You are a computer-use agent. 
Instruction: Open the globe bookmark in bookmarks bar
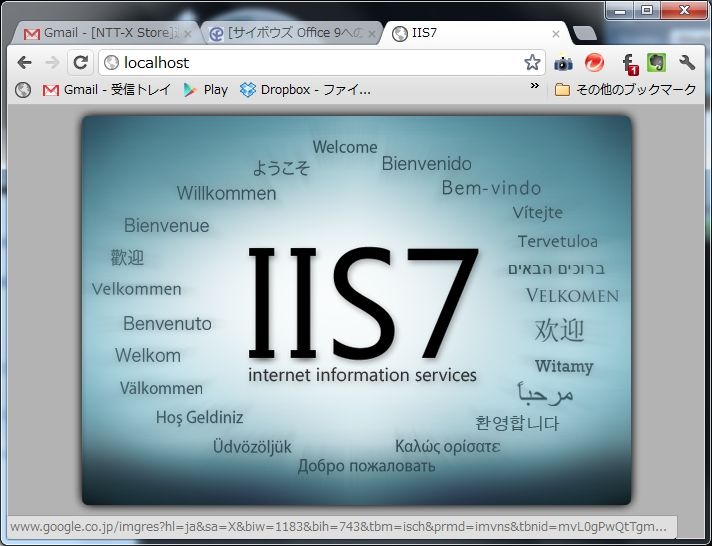pyautogui.click(x=23, y=90)
